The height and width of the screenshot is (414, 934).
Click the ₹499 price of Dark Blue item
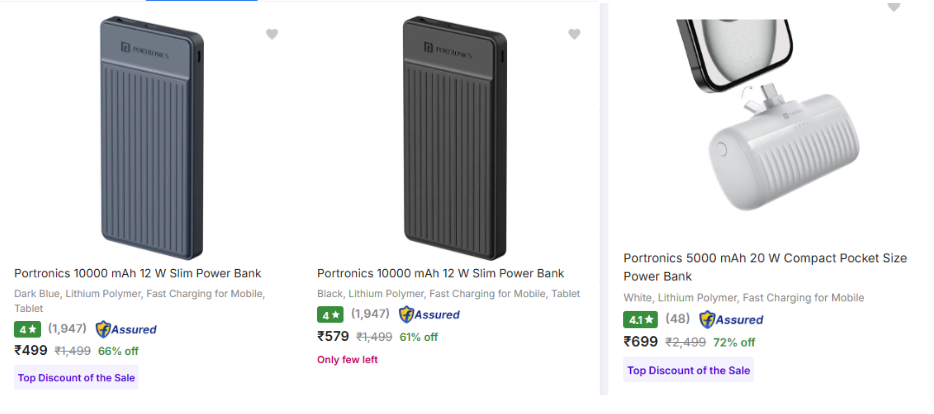tap(31, 350)
